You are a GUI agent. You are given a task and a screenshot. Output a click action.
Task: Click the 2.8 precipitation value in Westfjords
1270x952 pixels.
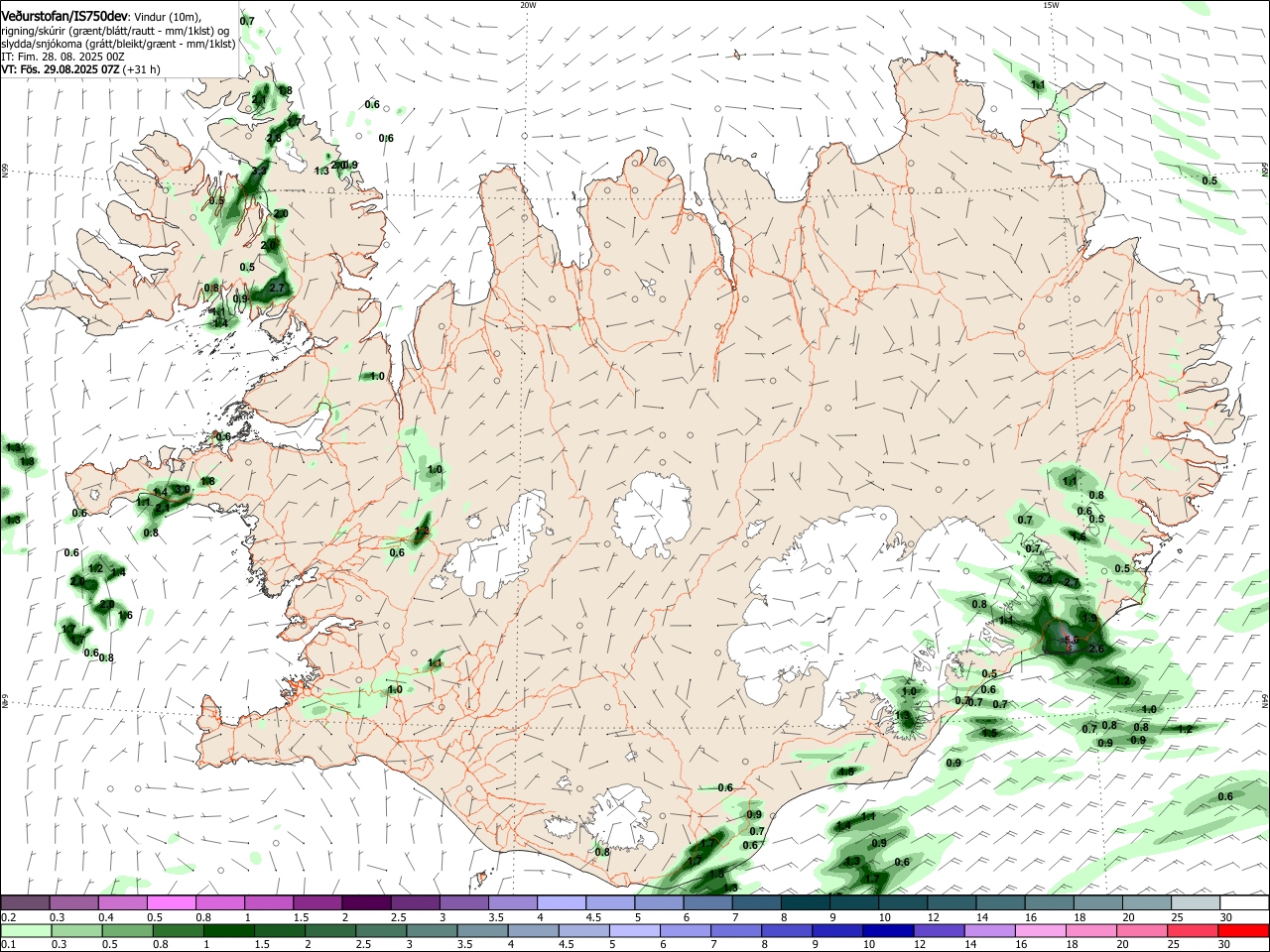click(274, 138)
